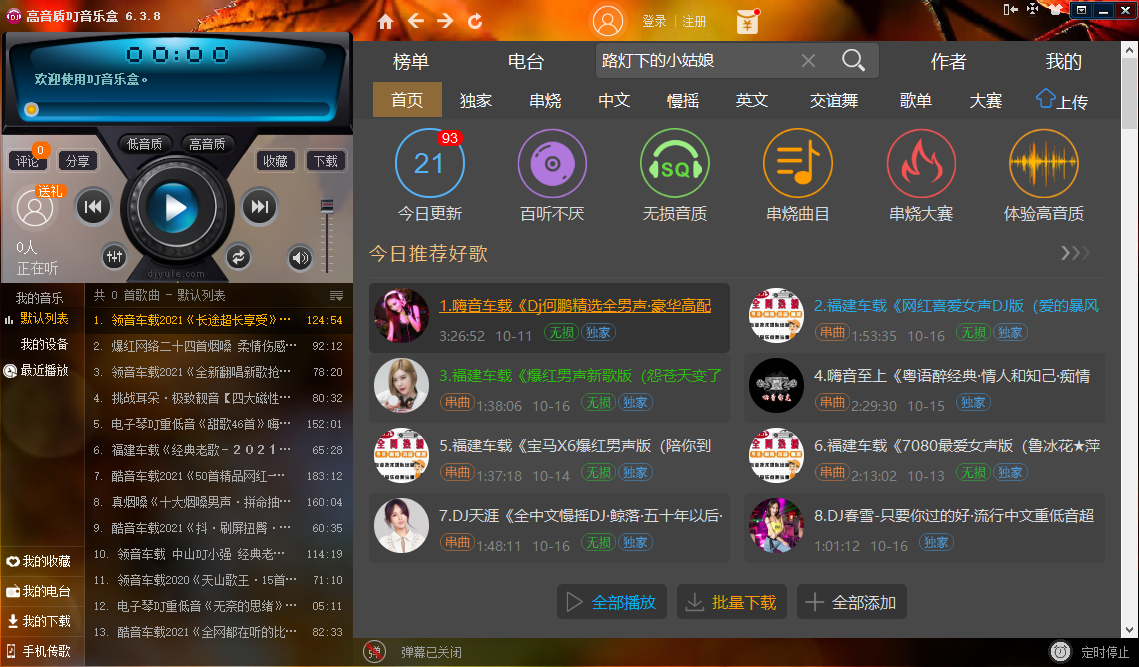The width and height of the screenshot is (1139, 667).
Task: Click the search magnifier icon
Action: click(854, 60)
